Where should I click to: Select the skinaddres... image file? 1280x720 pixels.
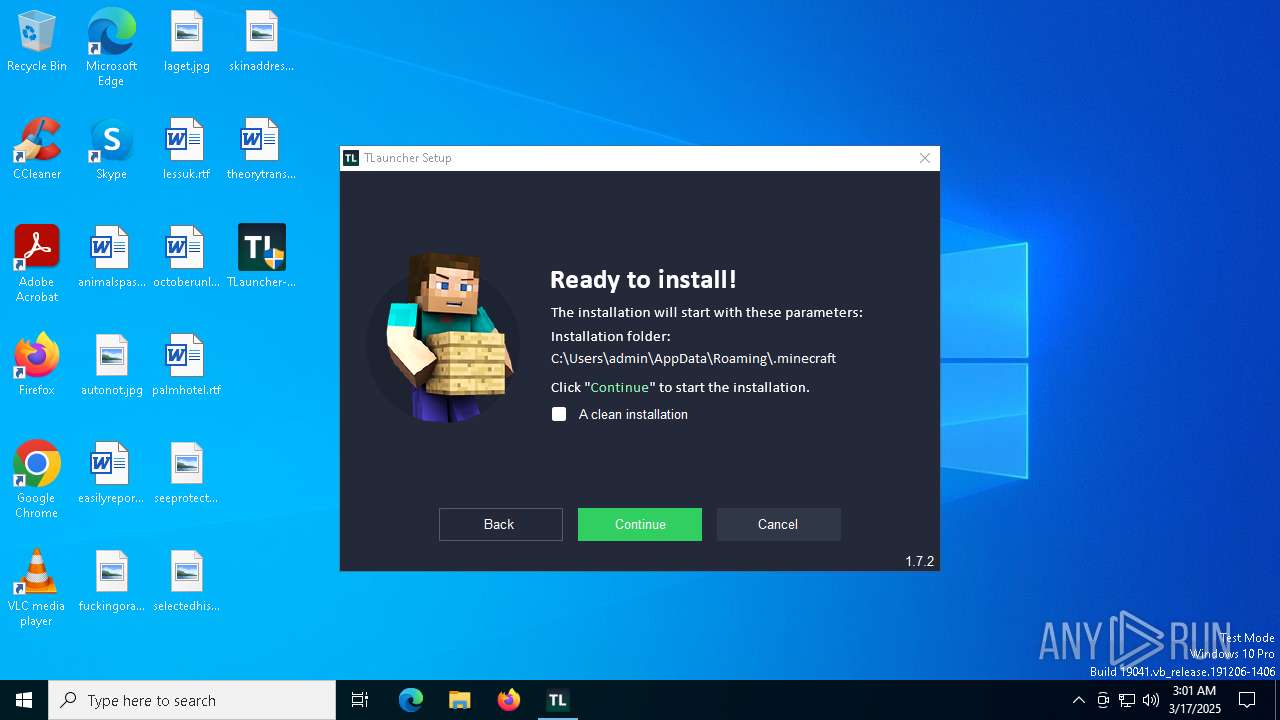[261, 42]
